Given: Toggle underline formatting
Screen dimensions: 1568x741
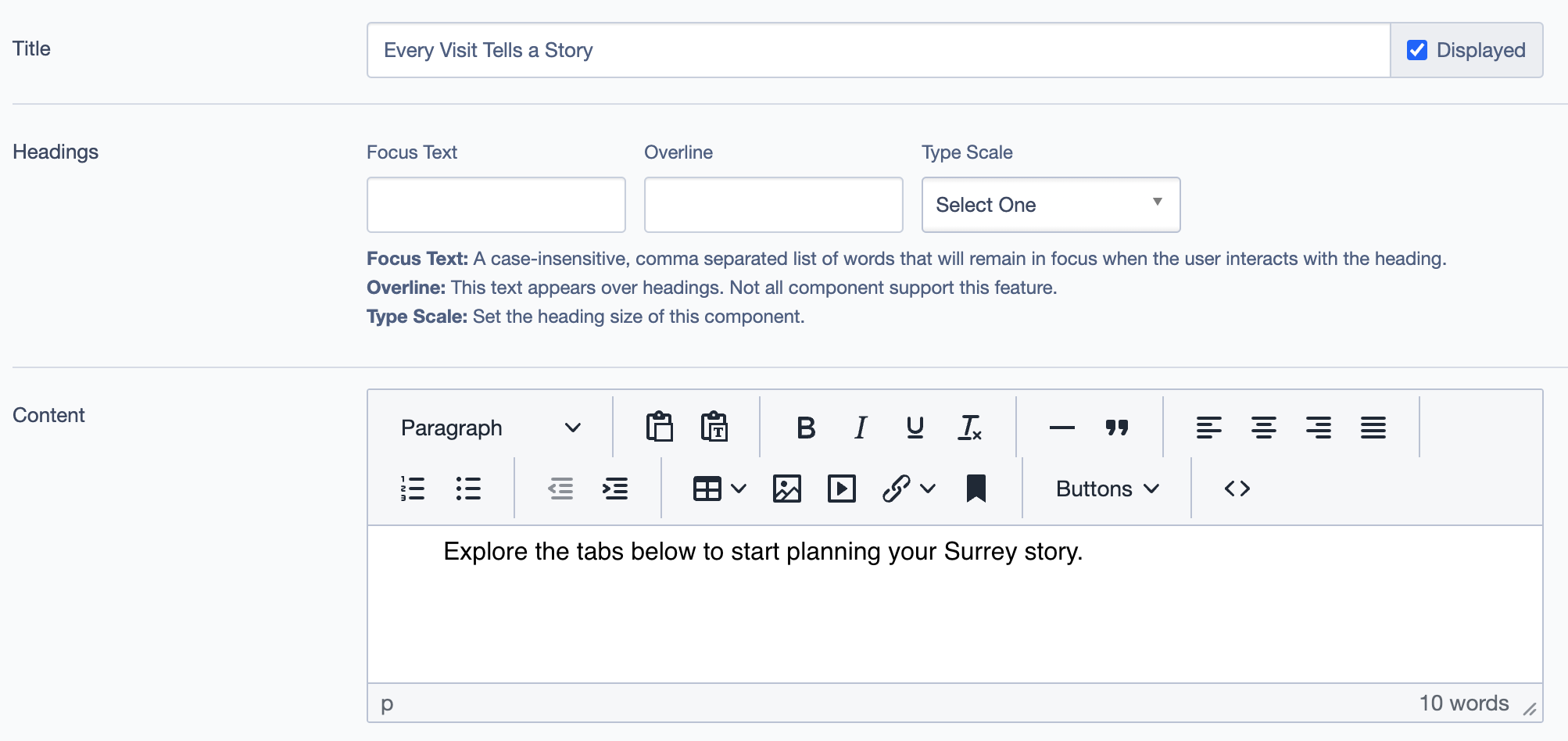Looking at the screenshot, I should pyautogui.click(x=915, y=428).
